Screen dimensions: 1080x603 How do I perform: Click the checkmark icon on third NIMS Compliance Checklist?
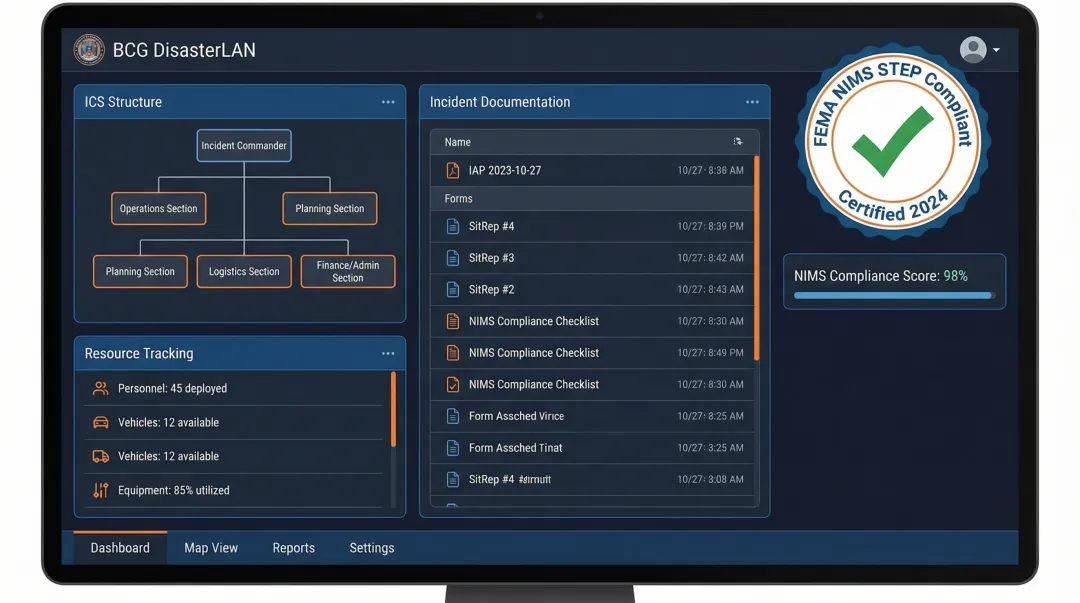(x=452, y=384)
